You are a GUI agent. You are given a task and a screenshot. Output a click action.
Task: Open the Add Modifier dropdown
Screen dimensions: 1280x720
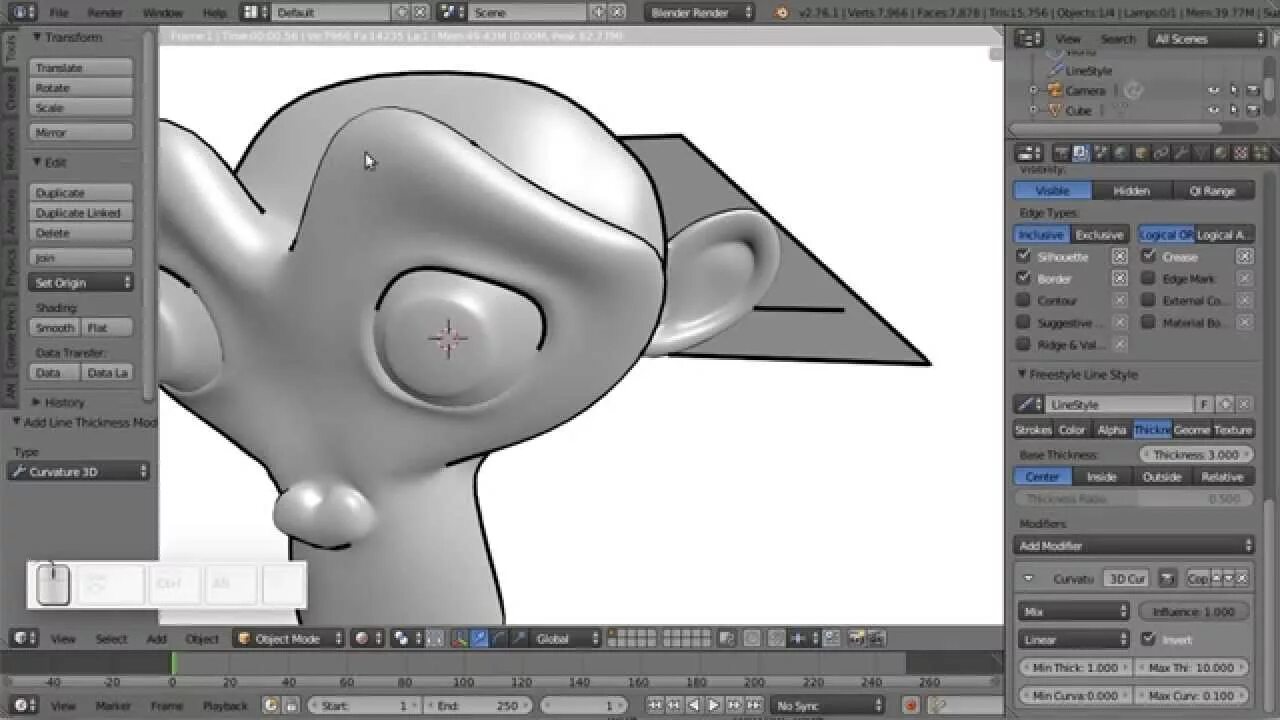click(x=1134, y=545)
